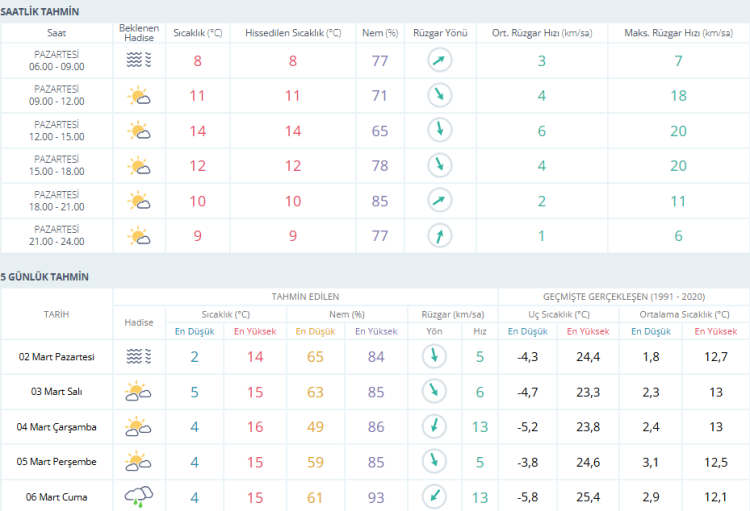Select the Hissedilen Sıcaklık (°C) column header

tap(293, 33)
